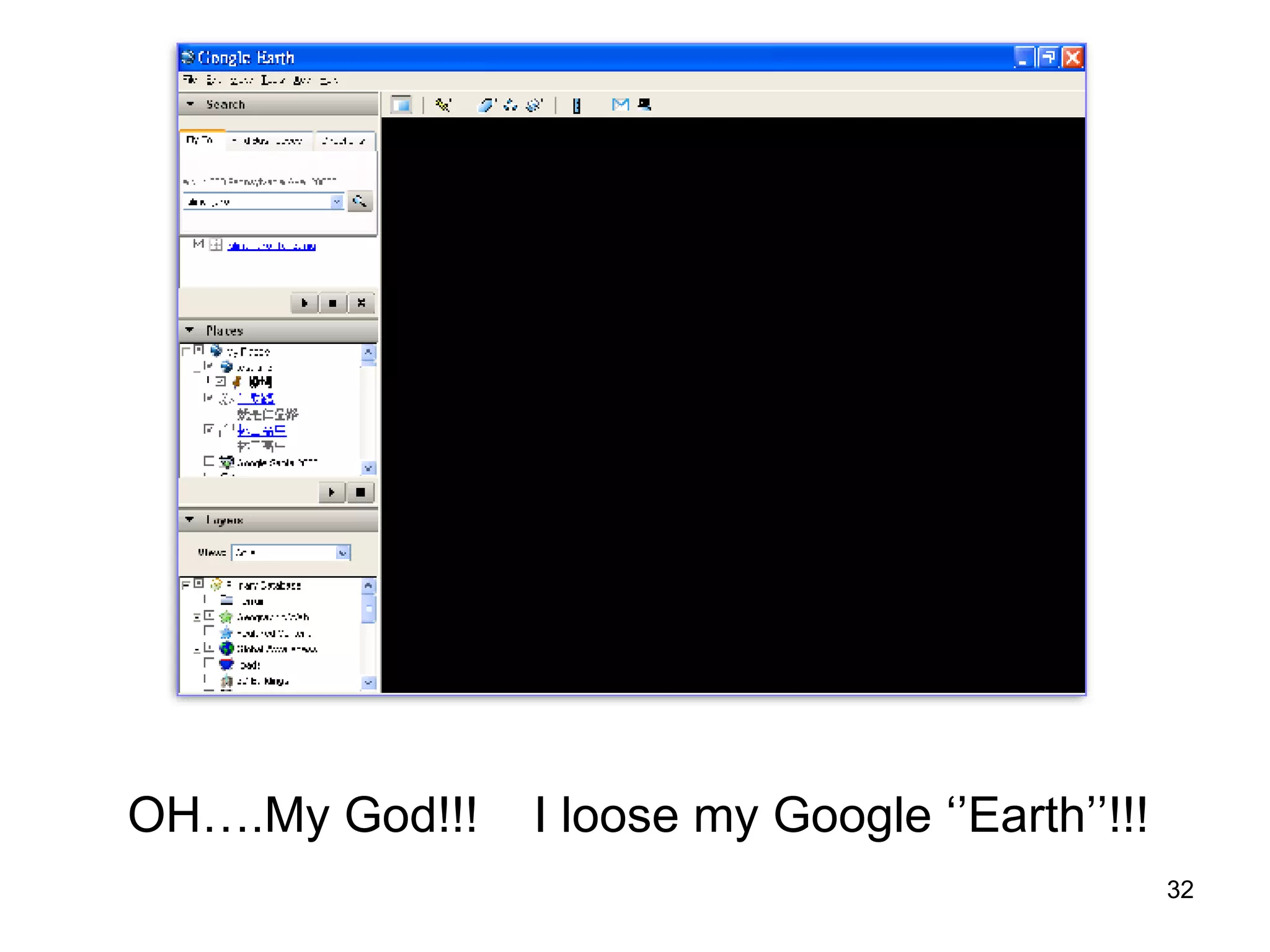This screenshot has height=952, width=1270.
Task: Collapse the Search panel triangle
Action: [190, 104]
